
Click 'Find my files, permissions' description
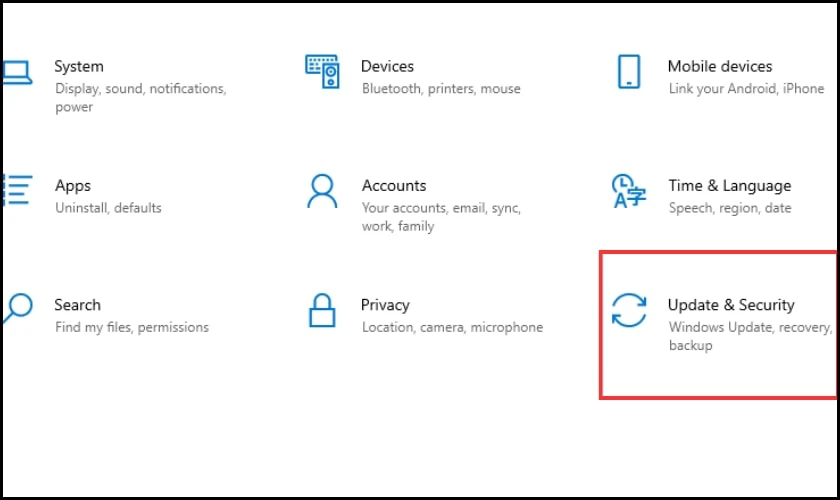[132, 327]
